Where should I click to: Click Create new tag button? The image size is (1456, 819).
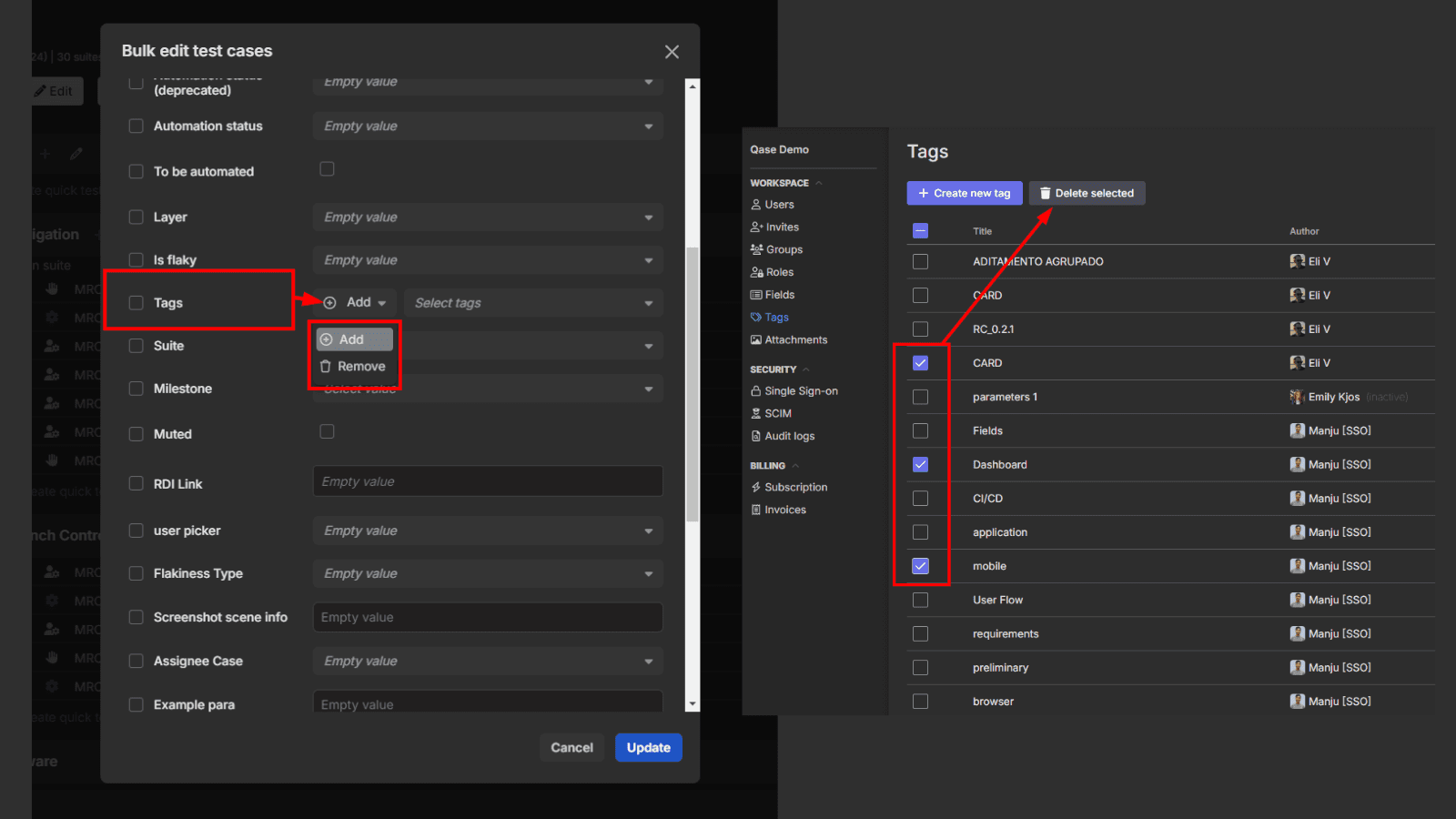click(965, 193)
